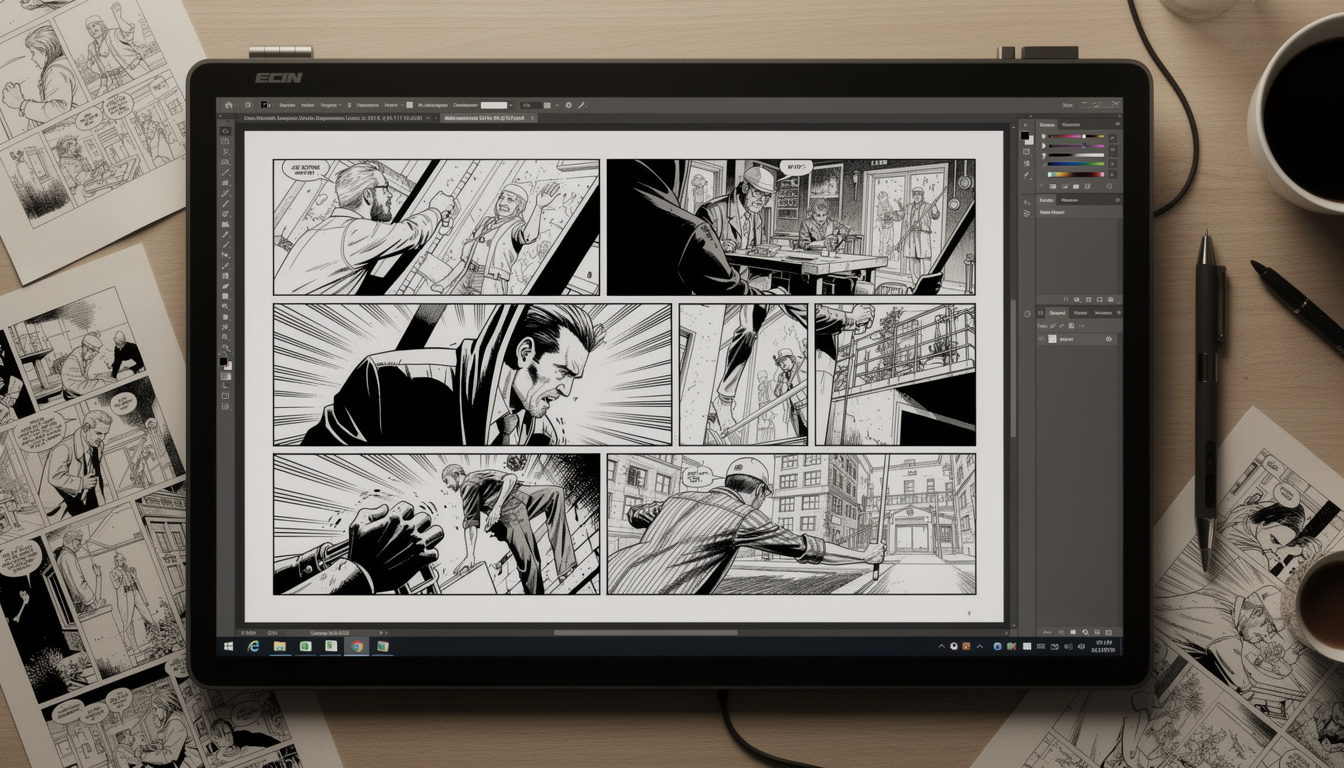Toggle the checkbox beside the layer thumbnail

[x=1042, y=339]
